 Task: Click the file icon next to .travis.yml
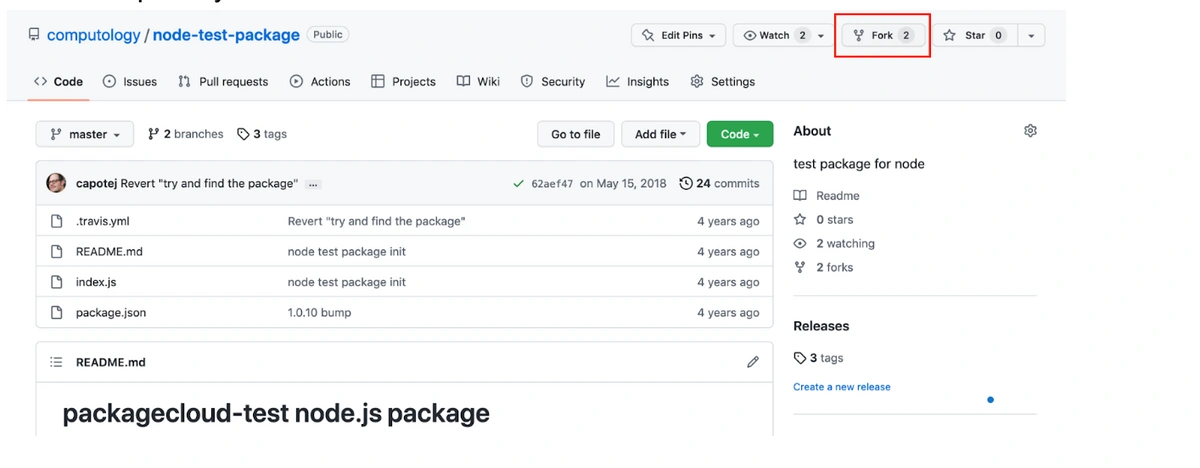57,221
